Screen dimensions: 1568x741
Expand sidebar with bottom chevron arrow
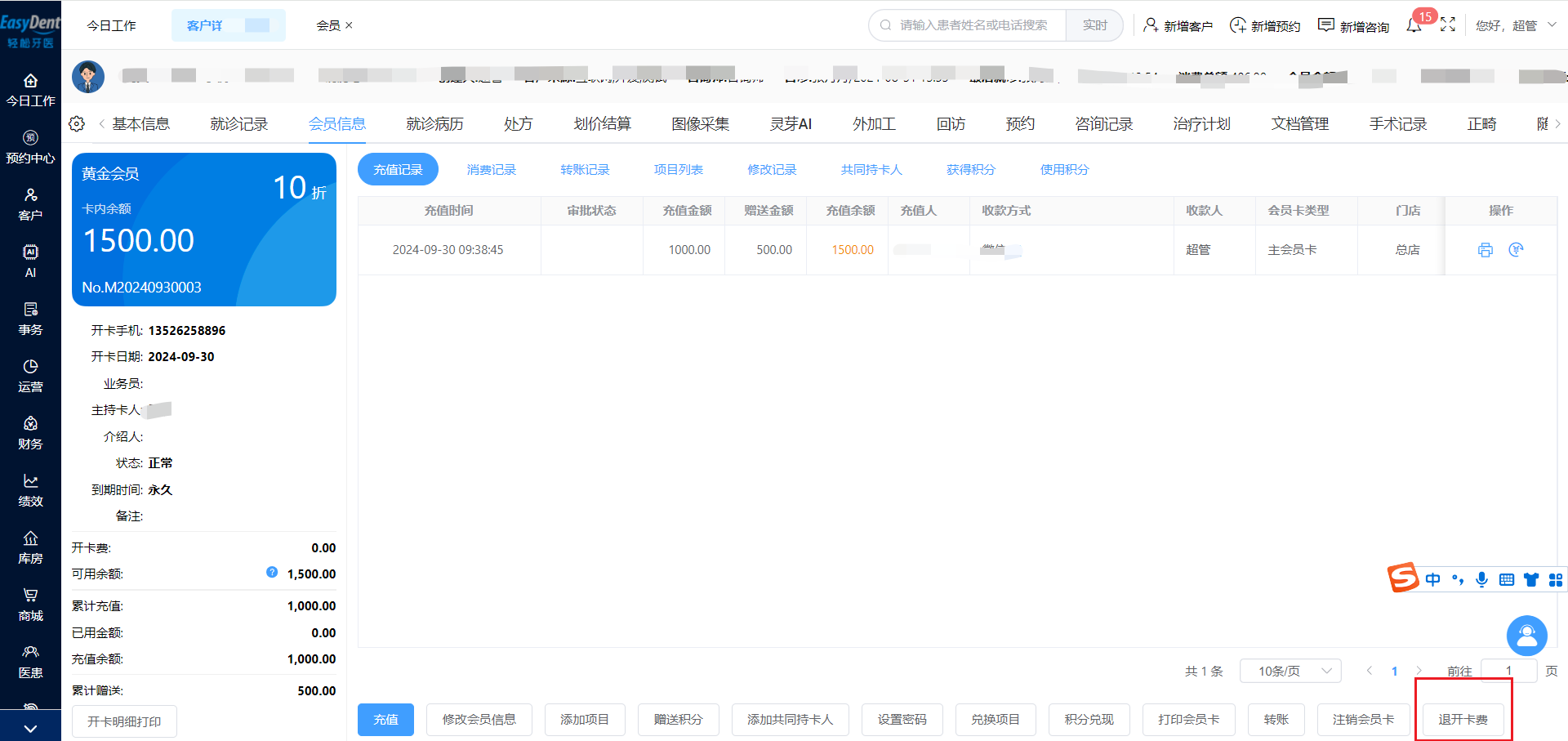[30, 728]
